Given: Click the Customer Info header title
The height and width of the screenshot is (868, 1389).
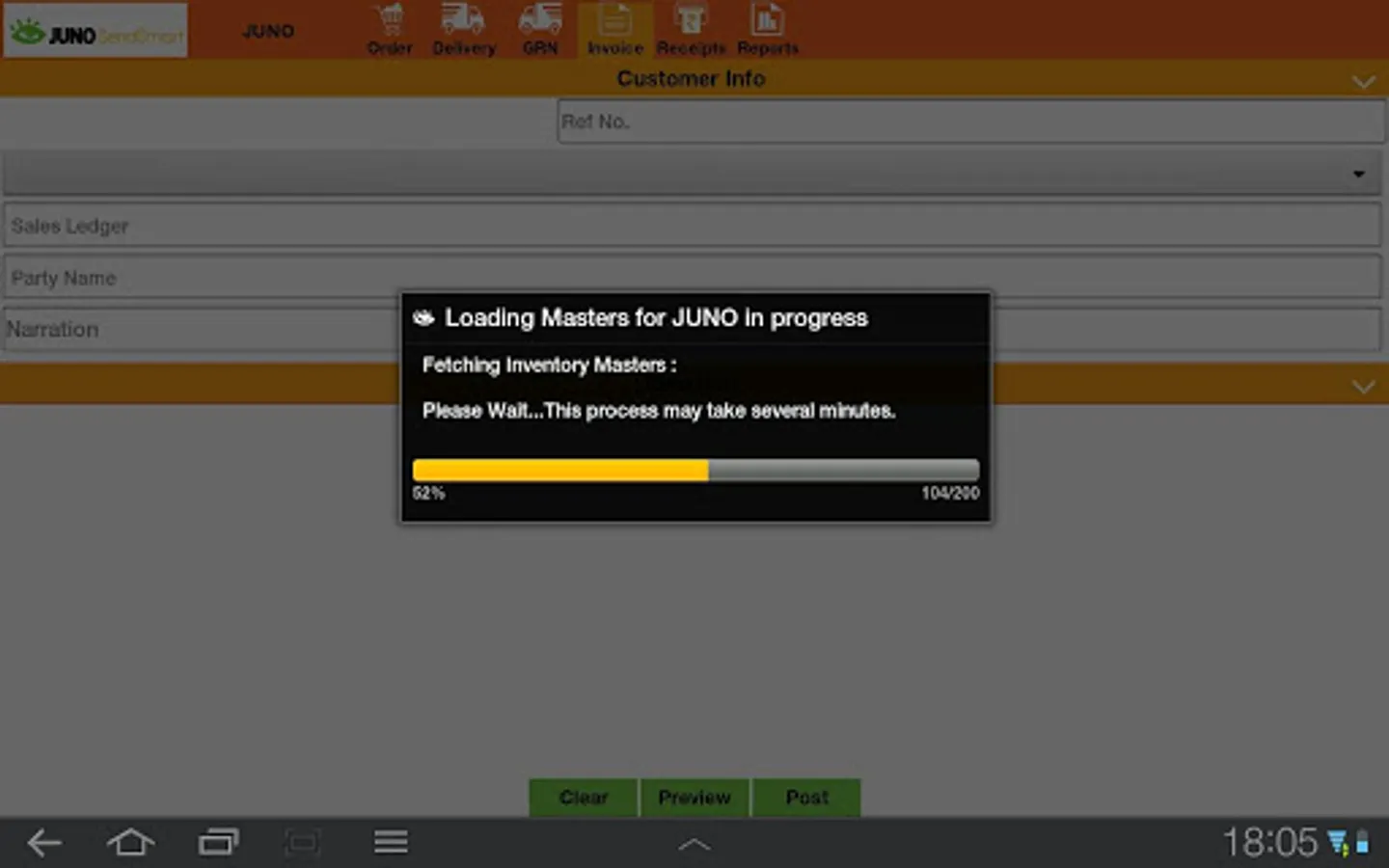Looking at the screenshot, I should [x=691, y=79].
